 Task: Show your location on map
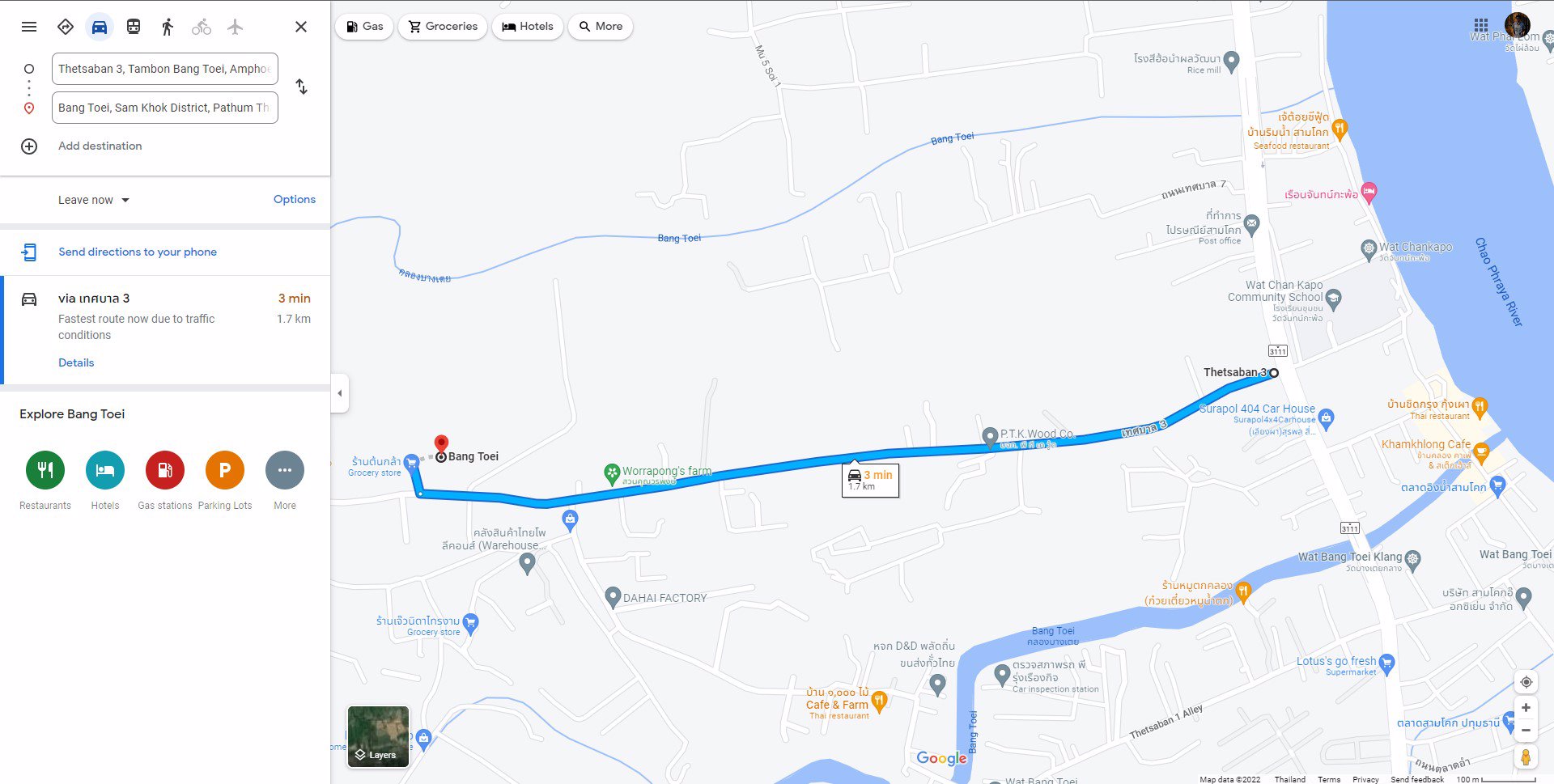point(1526,682)
